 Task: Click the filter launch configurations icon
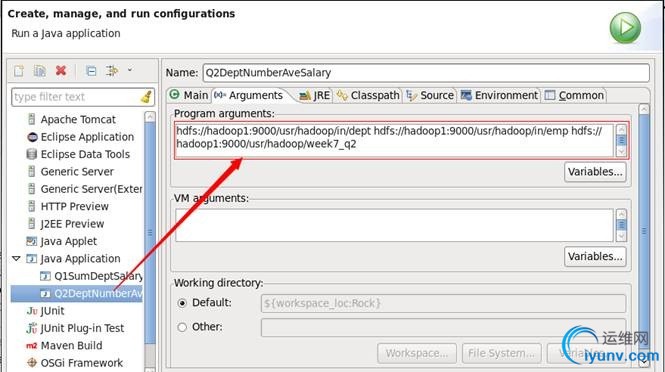[112, 70]
